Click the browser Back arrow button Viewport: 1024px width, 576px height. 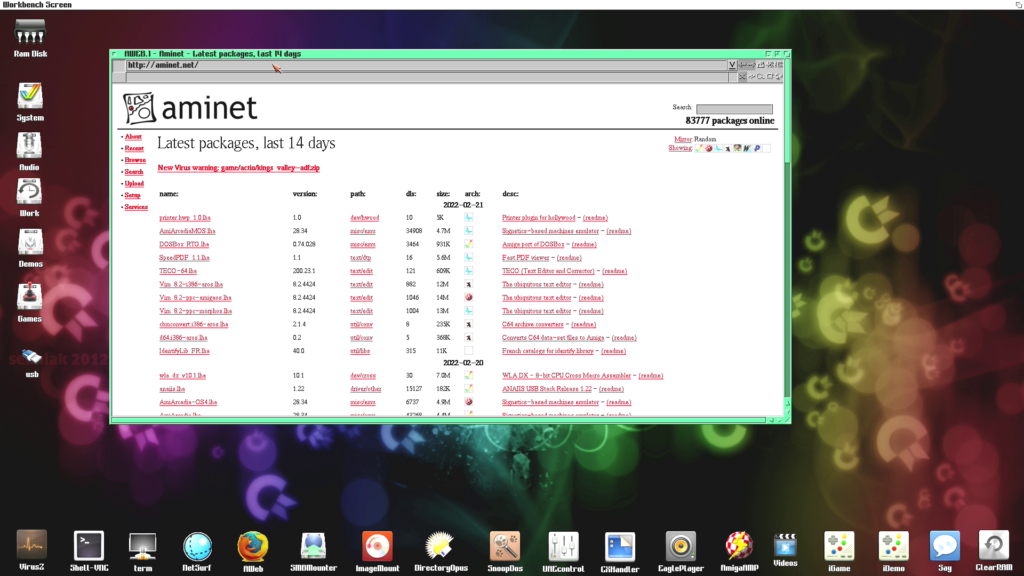pos(743,65)
